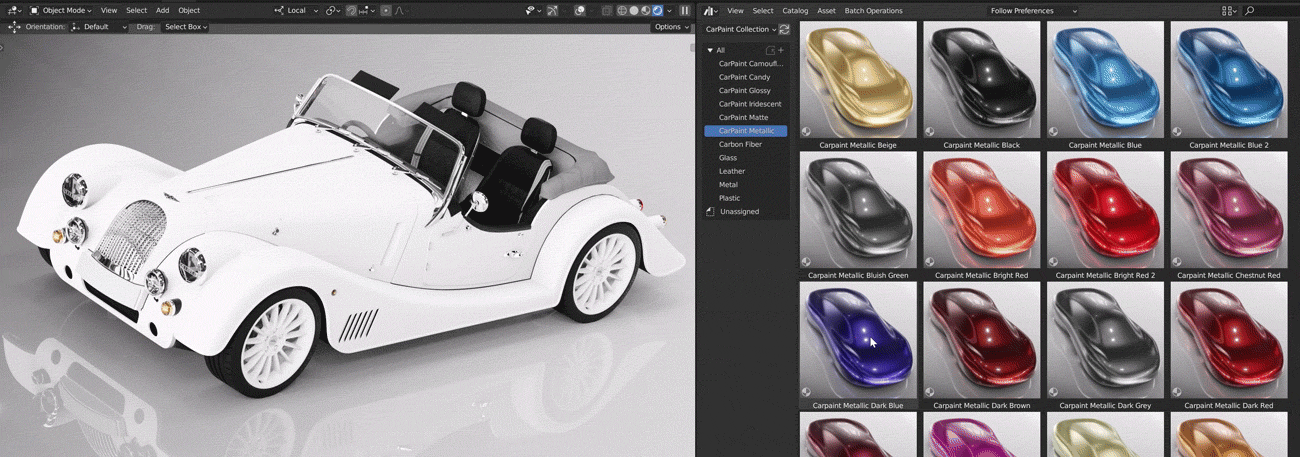Switch to rendered viewport shading
Viewport: 1300px width, 457px height.
657,10
